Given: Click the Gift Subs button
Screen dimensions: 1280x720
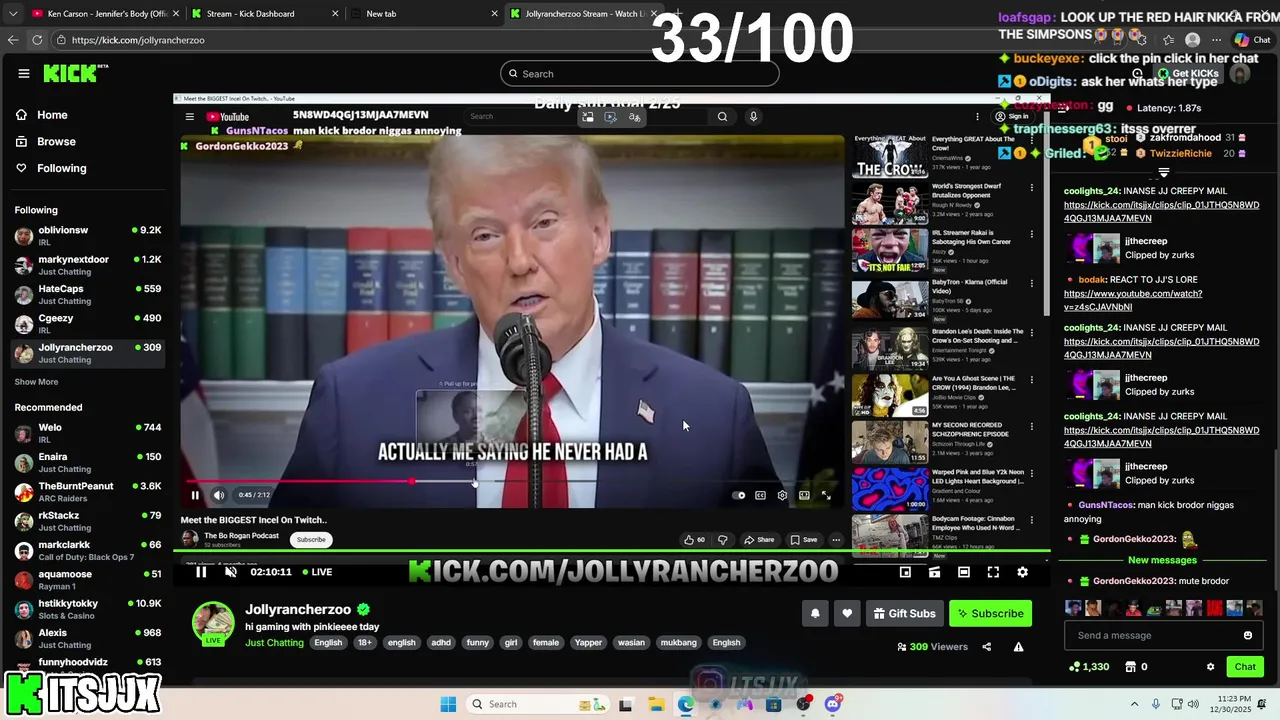Looking at the screenshot, I should [x=904, y=613].
